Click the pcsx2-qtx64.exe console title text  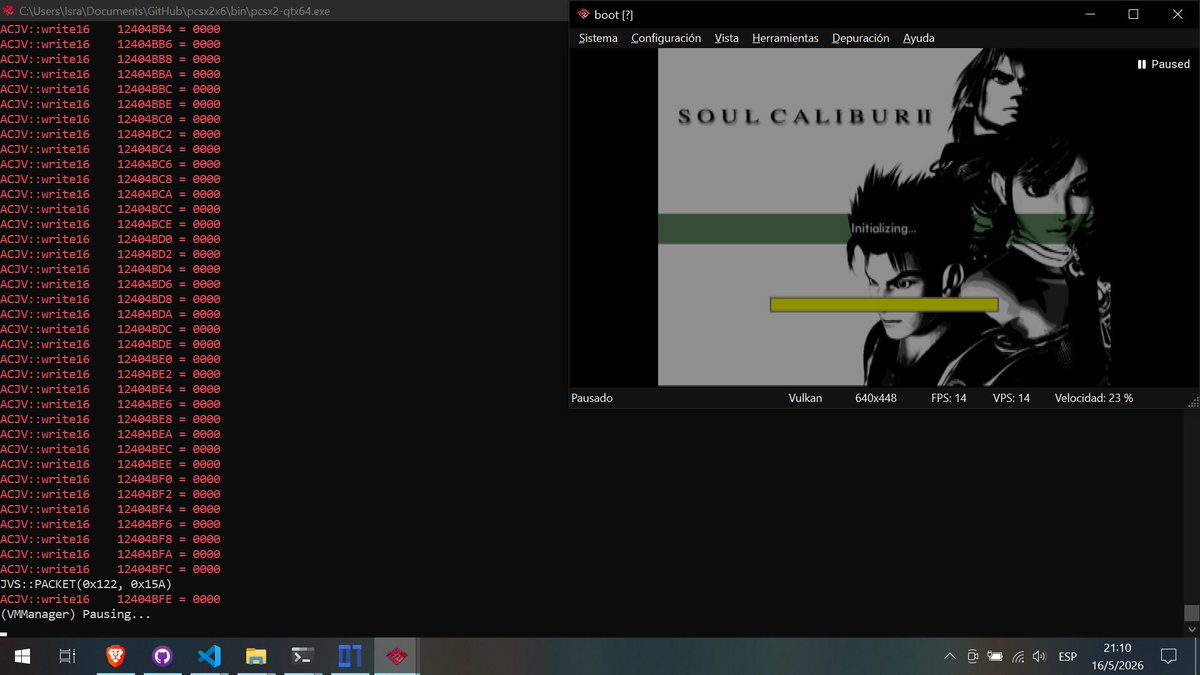click(x=175, y=11)
